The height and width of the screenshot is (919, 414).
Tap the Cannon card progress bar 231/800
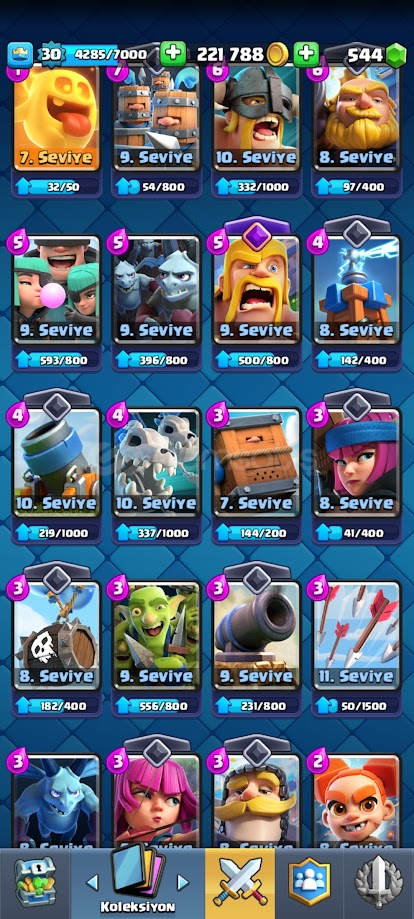point(257,705)
